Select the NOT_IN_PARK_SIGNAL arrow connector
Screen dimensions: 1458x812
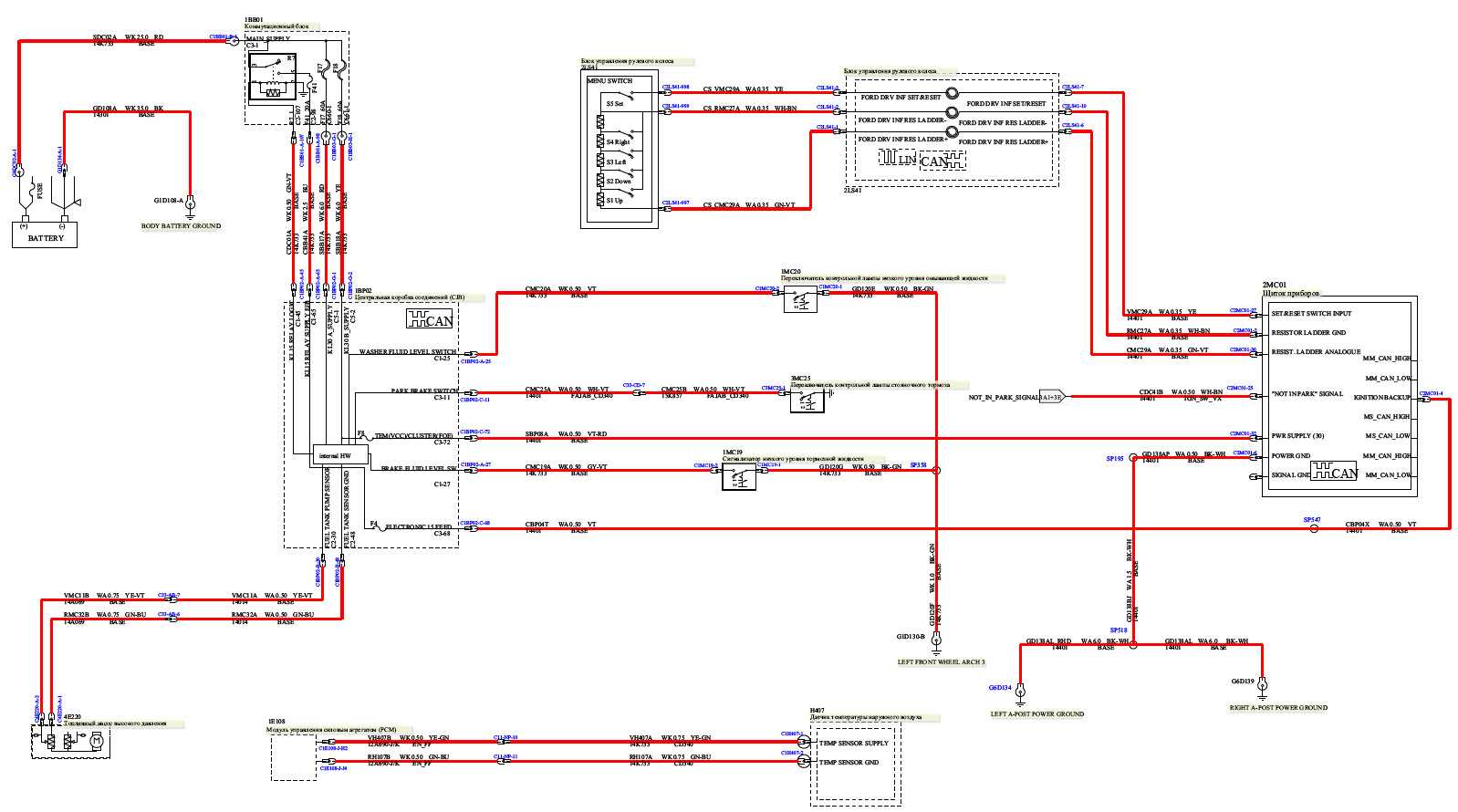pos(1052,396)
